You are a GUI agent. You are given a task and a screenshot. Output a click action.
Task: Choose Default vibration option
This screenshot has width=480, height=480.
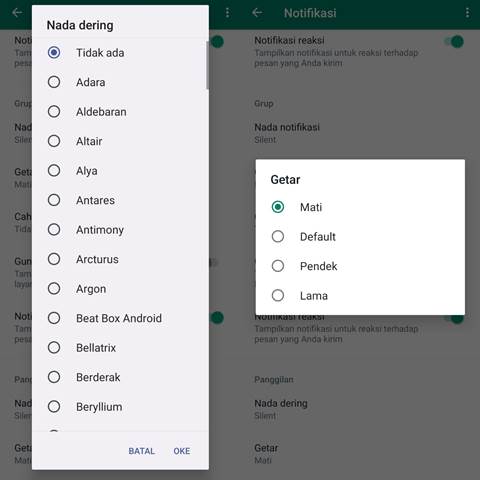360,237
